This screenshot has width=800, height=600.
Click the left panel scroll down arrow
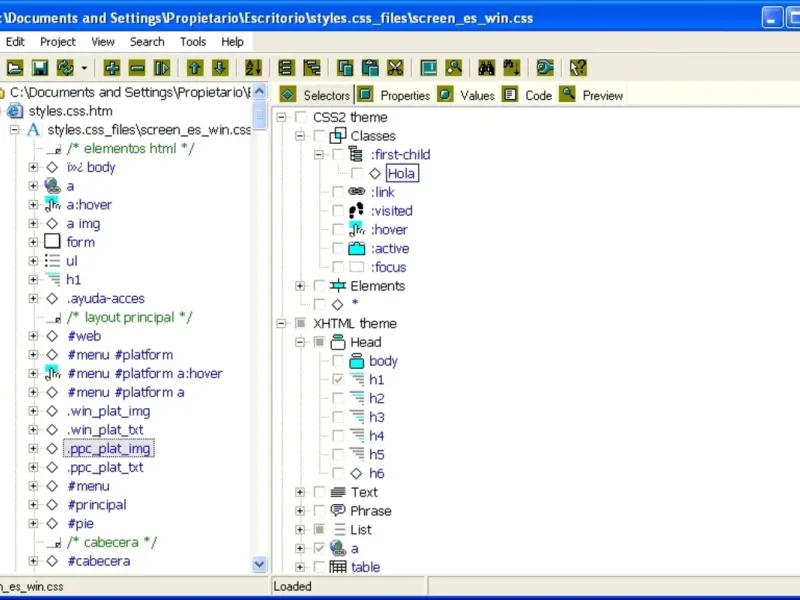[x=260, y=564]
